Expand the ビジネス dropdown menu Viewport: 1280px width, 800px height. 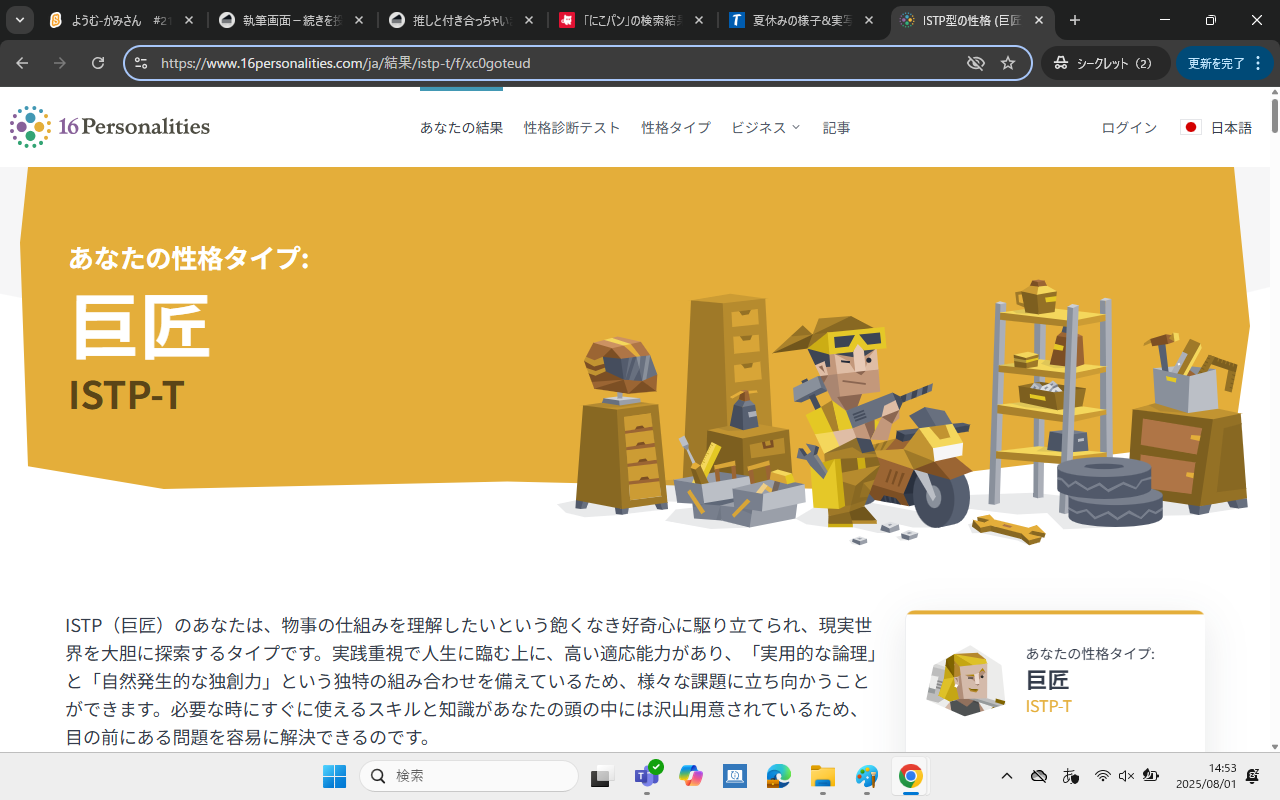pos(766,127)
